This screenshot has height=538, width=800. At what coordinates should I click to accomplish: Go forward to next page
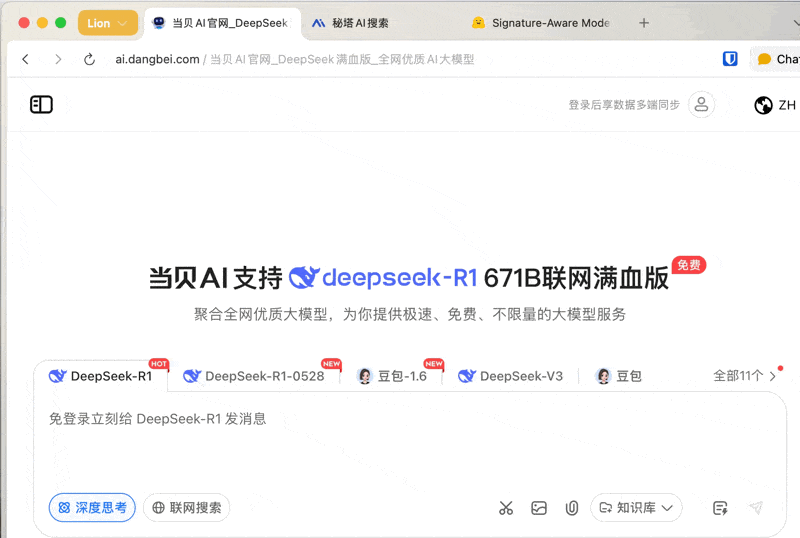pos(58,59)
